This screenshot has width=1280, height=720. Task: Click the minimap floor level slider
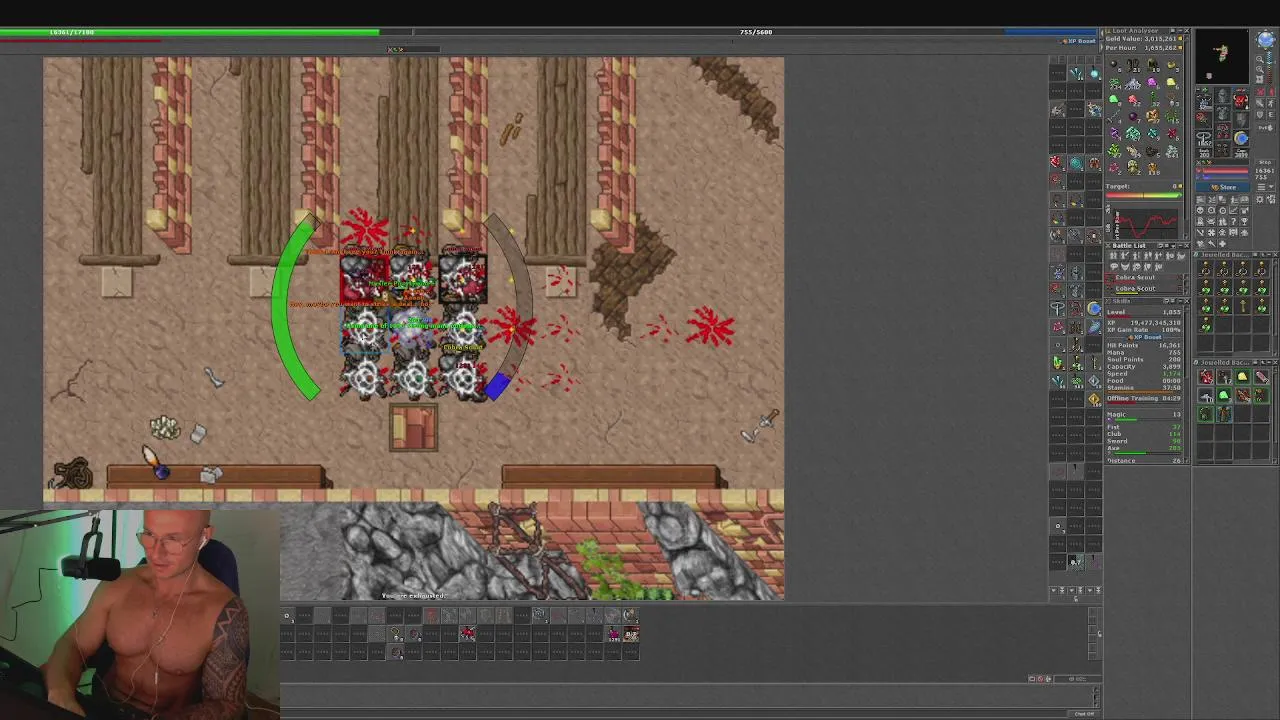click(x=1269, y=67)
